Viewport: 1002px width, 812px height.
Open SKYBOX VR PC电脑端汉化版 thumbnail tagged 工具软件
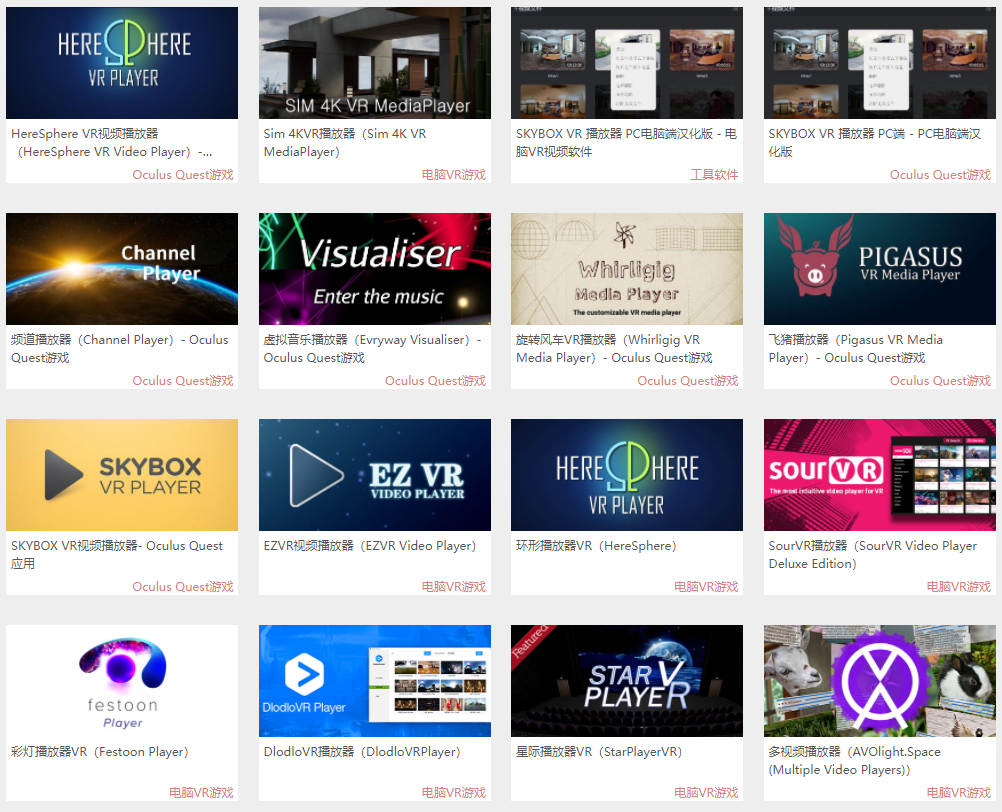click(x=627, y=63)
